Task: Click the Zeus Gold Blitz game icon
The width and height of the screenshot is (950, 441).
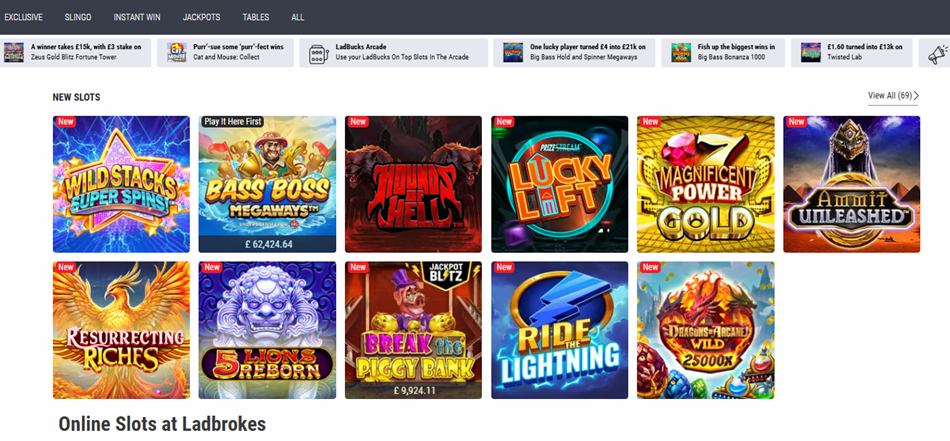Action: [x=14, y=53]
